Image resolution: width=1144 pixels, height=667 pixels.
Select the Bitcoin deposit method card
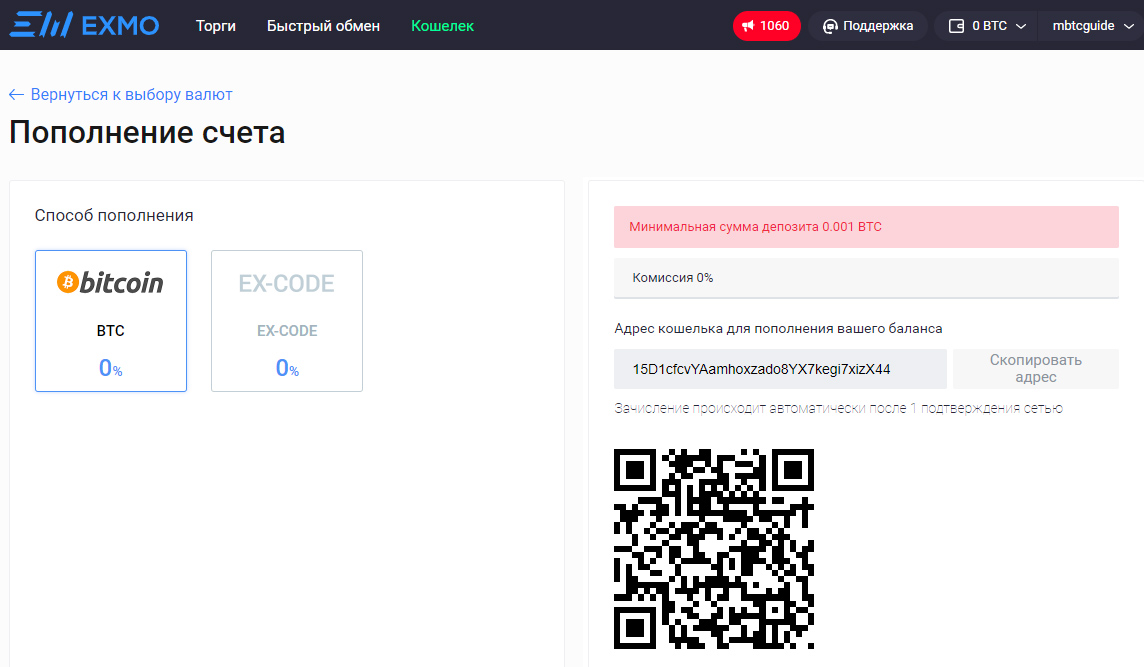point(110,320)
